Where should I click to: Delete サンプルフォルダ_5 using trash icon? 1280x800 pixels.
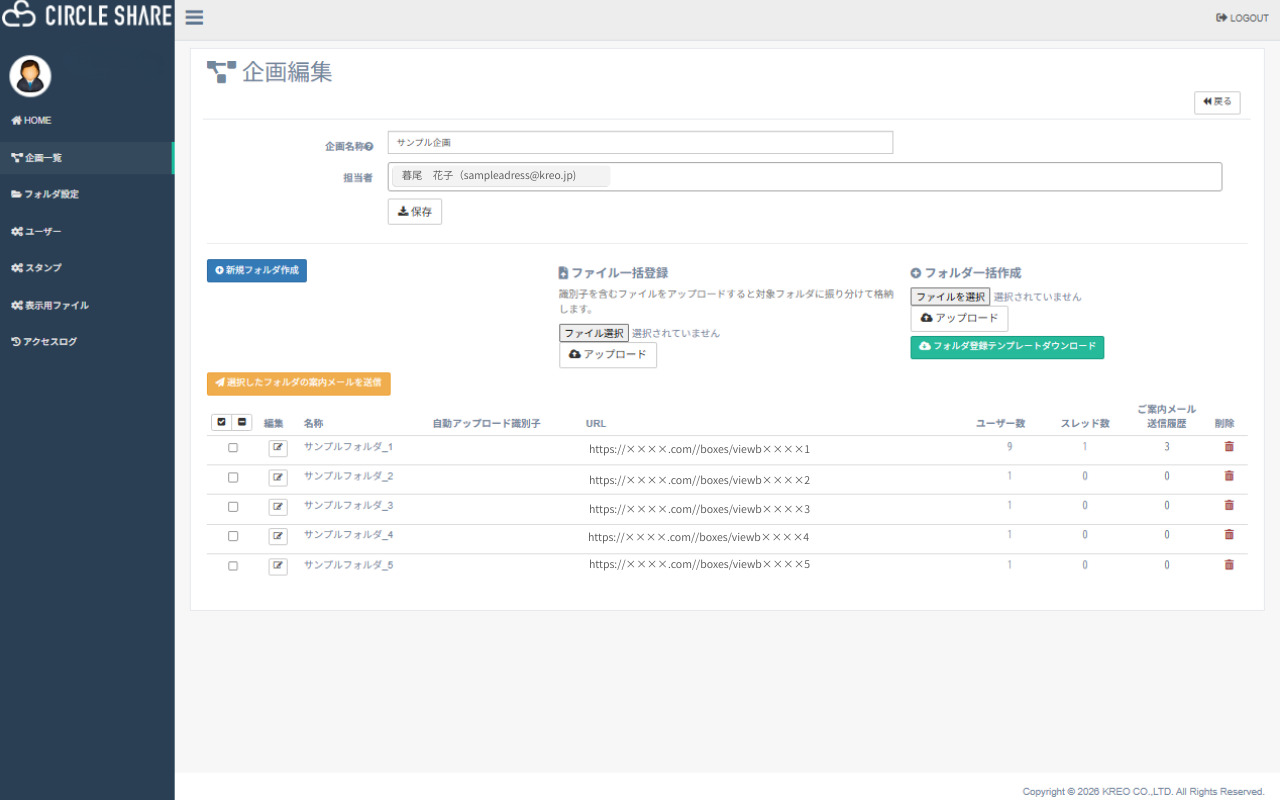click(1229, 565)
